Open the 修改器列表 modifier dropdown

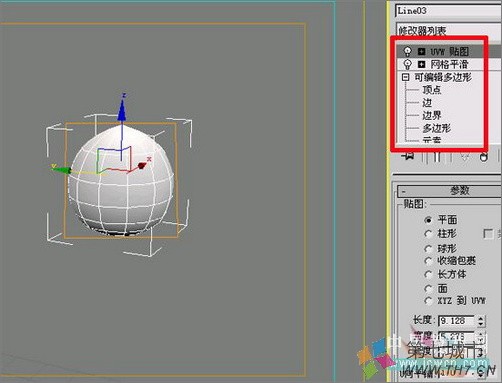coord(448,31)
